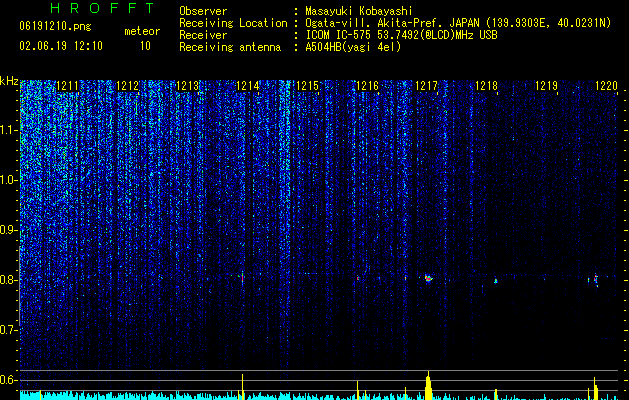Select the observer name Masayuki Kobayashi
This screenshot has width=629, height=400.
pyautogui.click(x=358, y=11)
